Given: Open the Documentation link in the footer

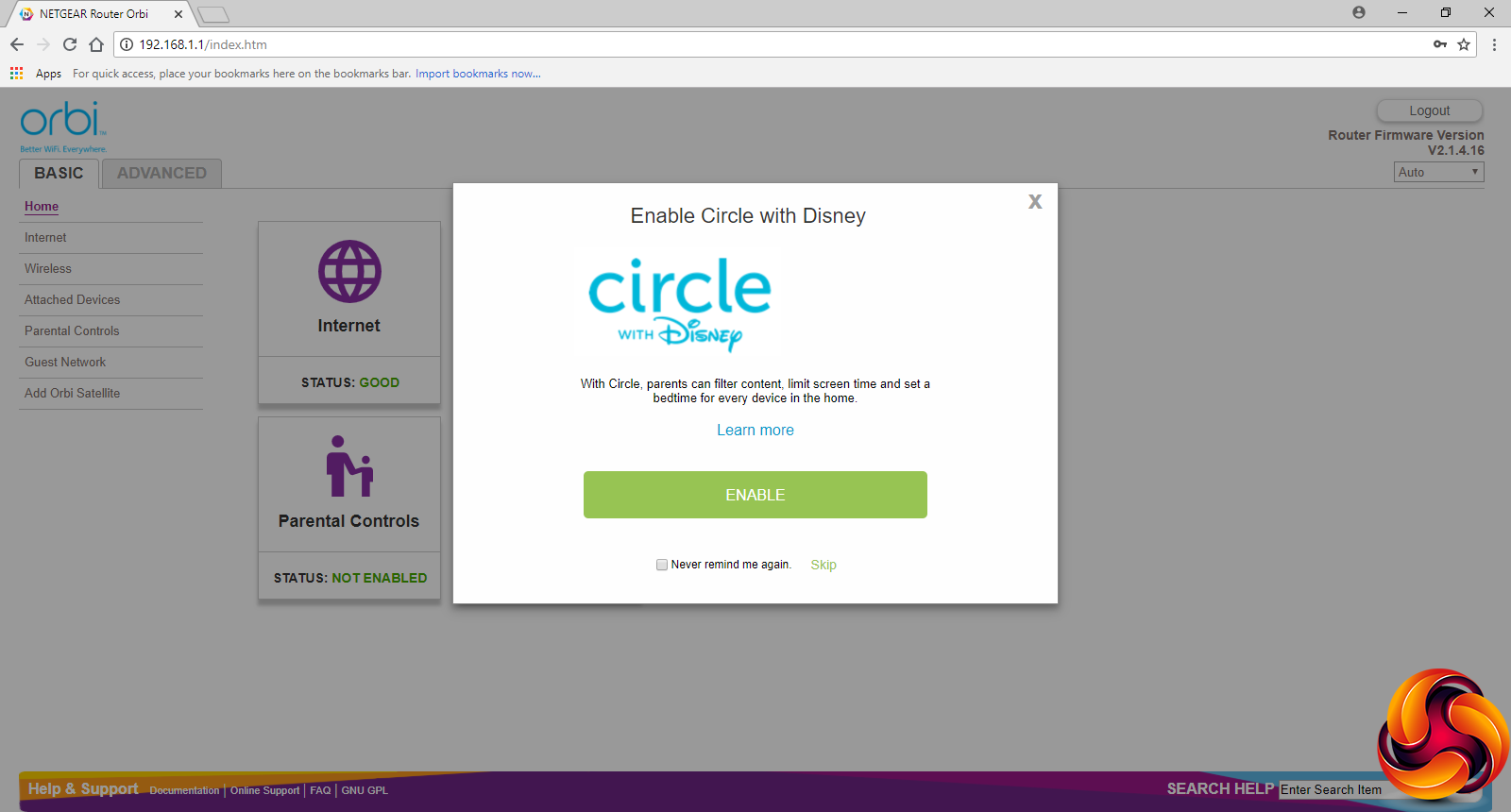Looking at the screenshot, I should pyautogui.click(x=184, y=791).
